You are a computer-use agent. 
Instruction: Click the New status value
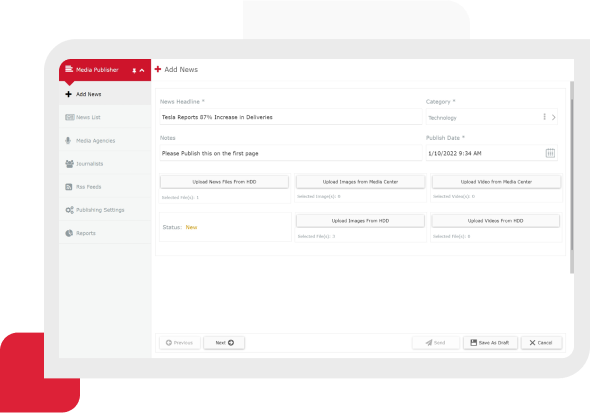191,227
